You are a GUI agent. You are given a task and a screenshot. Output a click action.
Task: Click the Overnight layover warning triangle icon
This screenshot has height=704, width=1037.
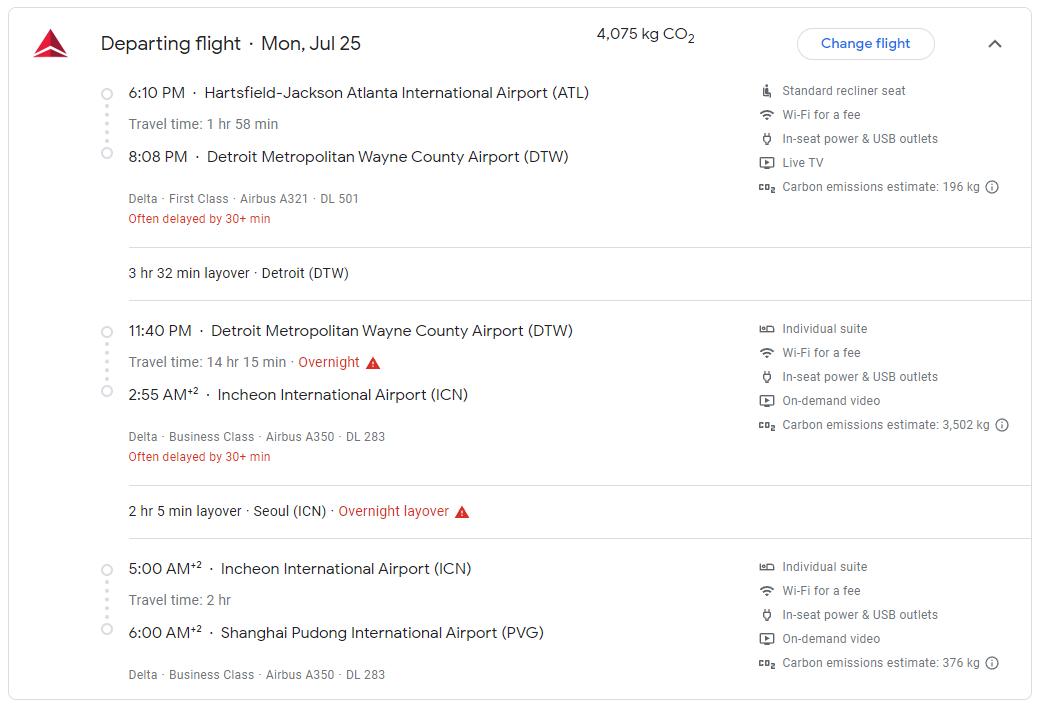pyautogui.click(x=462, y=512)
